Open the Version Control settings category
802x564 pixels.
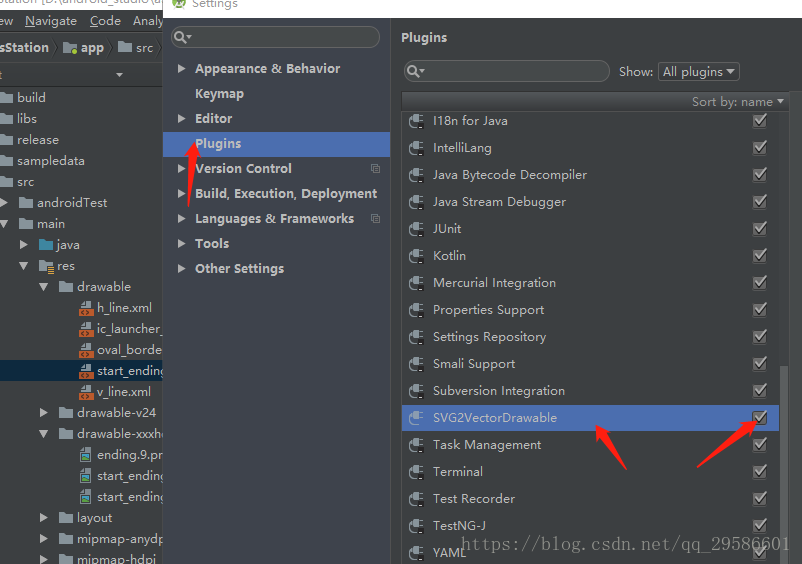(x=243, y=169)
